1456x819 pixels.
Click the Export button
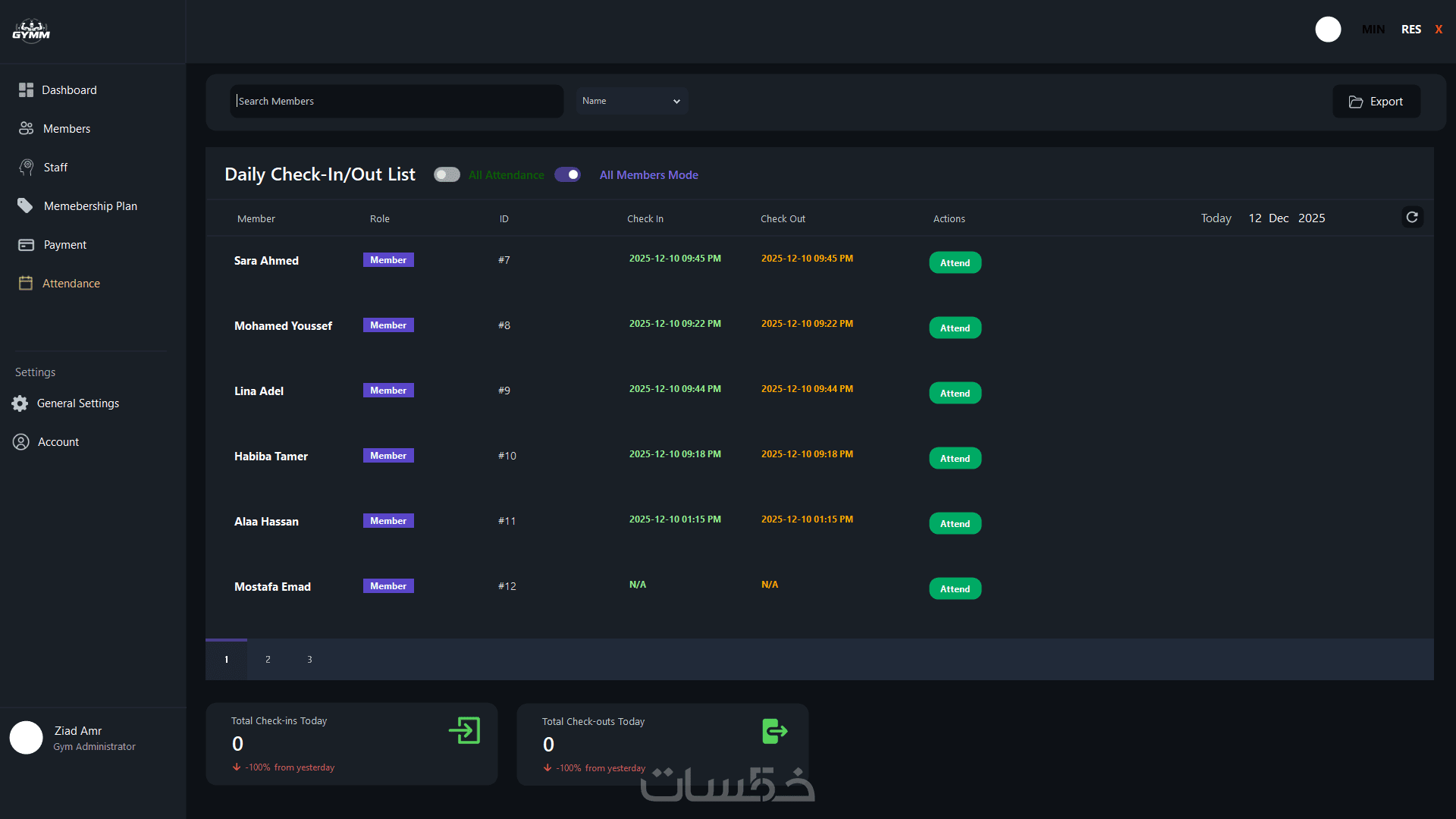1376,102
